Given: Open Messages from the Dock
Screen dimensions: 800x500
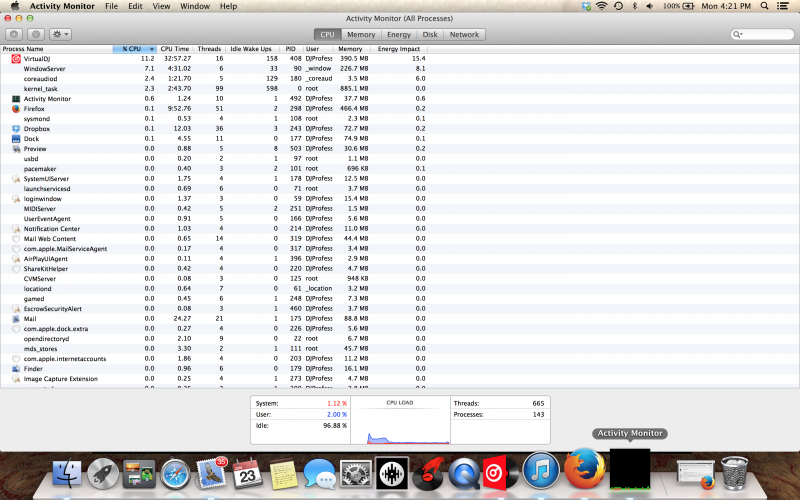Looking at the screenshot, I should [320, 474].
